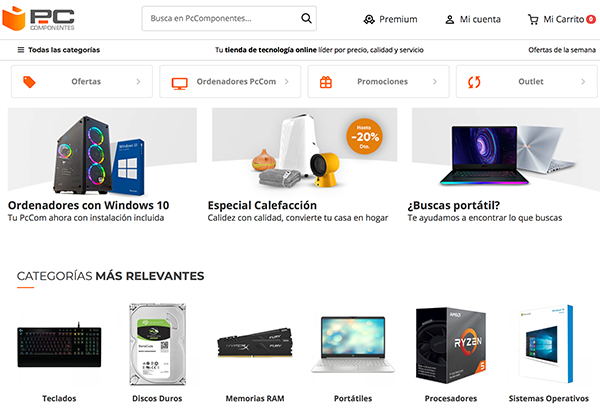The image size is (600, 419).
Task: Expand the Promociones chevron arrow
Action: [435, 82]
